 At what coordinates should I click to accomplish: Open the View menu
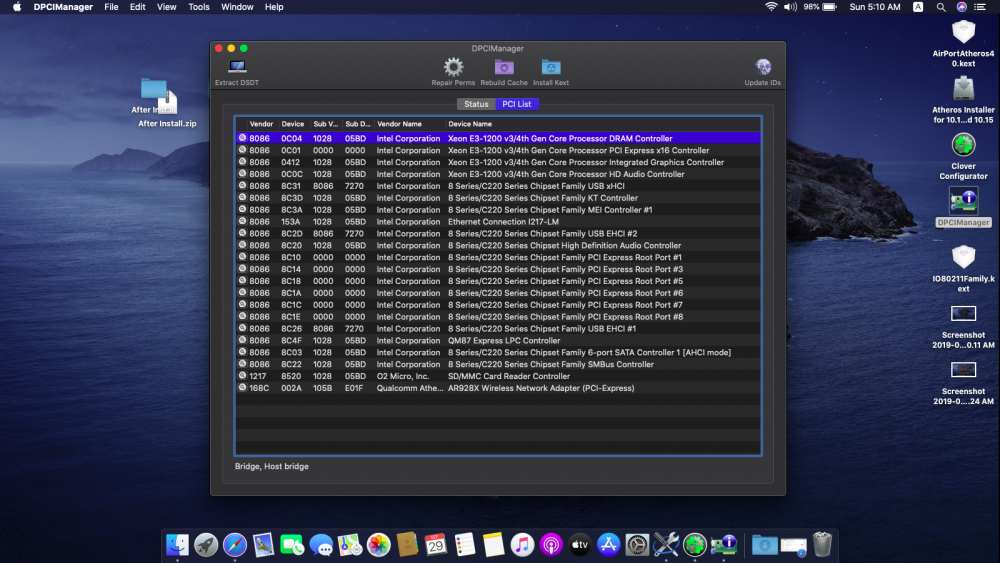166,7
